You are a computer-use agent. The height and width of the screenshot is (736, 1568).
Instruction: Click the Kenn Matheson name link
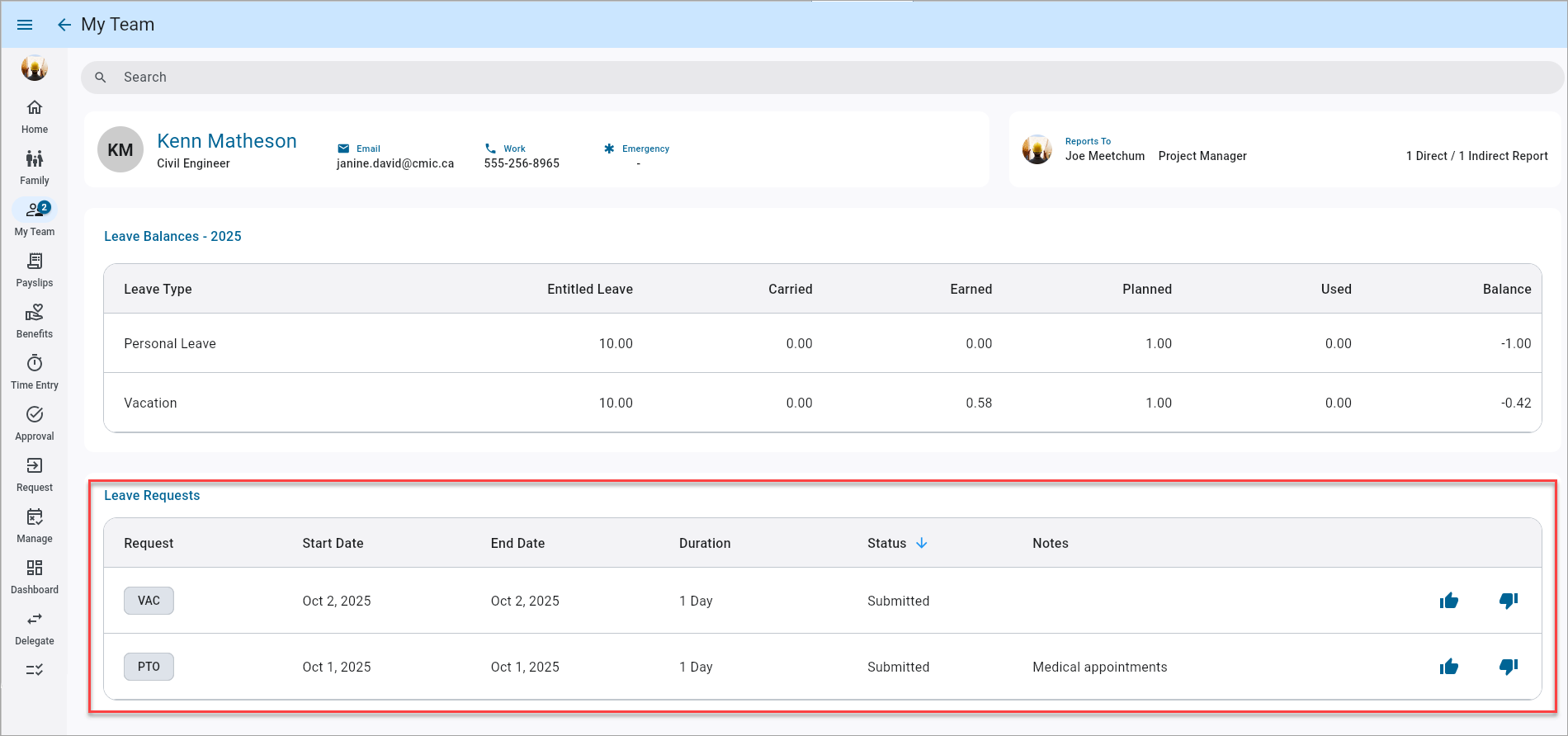point(227,141)
